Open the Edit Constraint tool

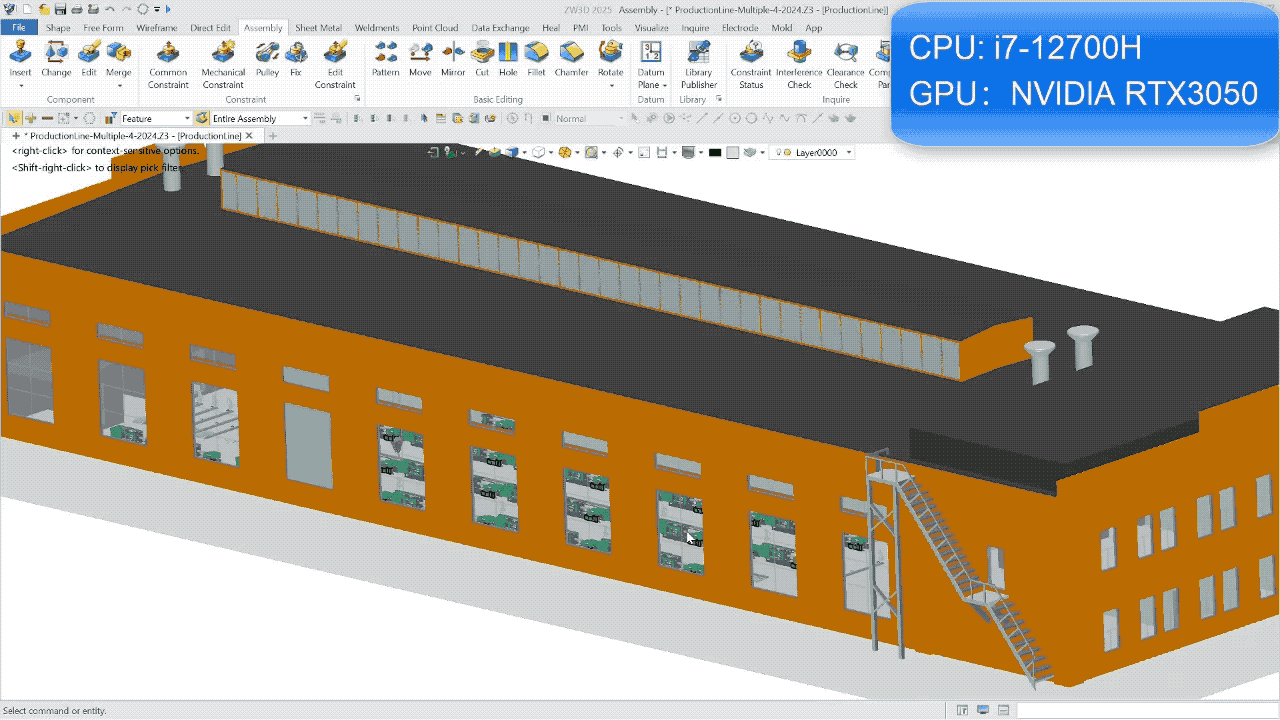(x=335, y=64)
